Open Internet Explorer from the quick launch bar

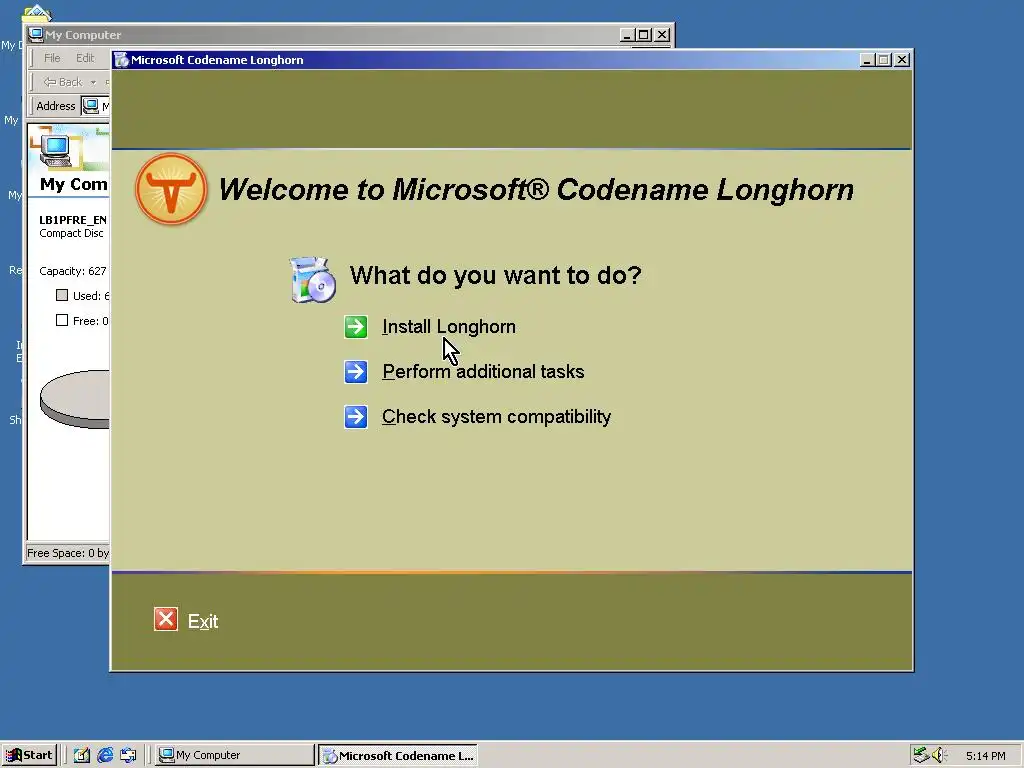(105, 755)
